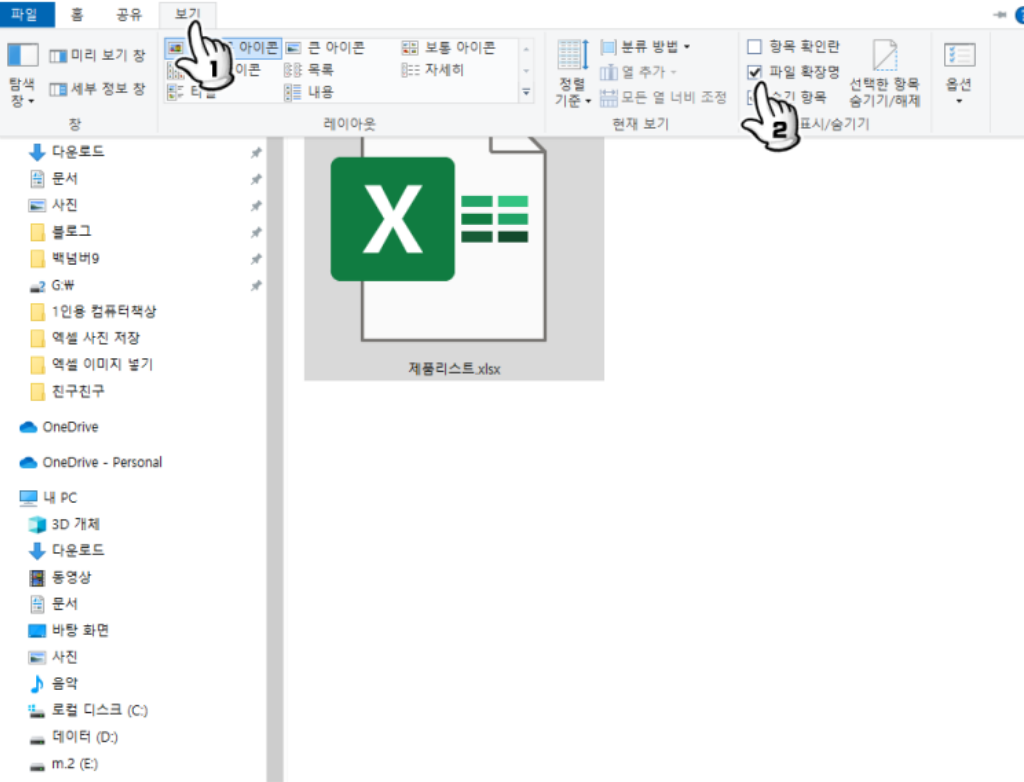Open the 동영상 folder
Image resolution: width=1024 pixels, height=782 pixels.
point(60,578)
